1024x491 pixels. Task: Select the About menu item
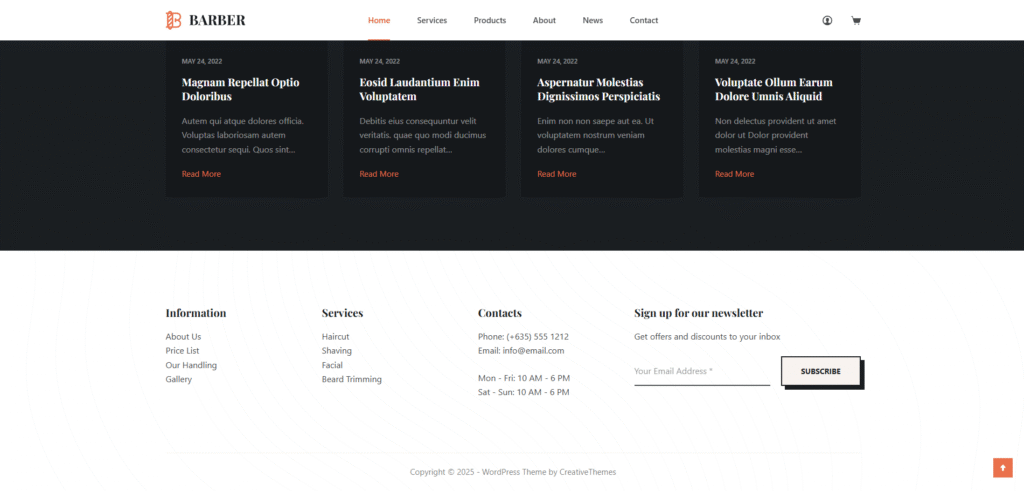[544, 20]
